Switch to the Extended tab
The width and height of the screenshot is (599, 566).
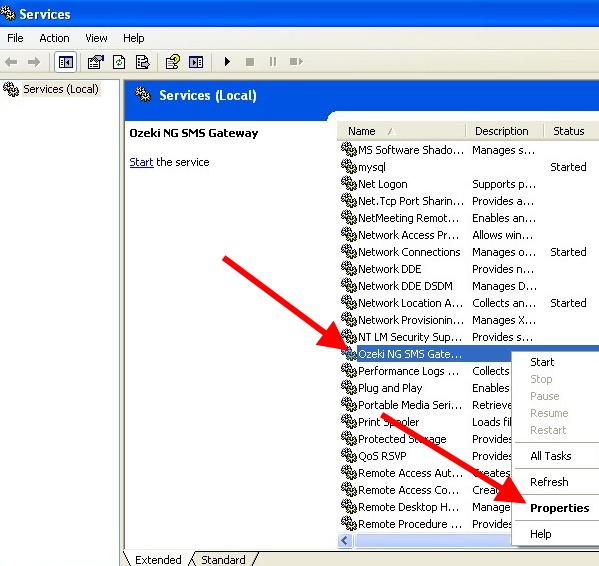pos(158,559)
